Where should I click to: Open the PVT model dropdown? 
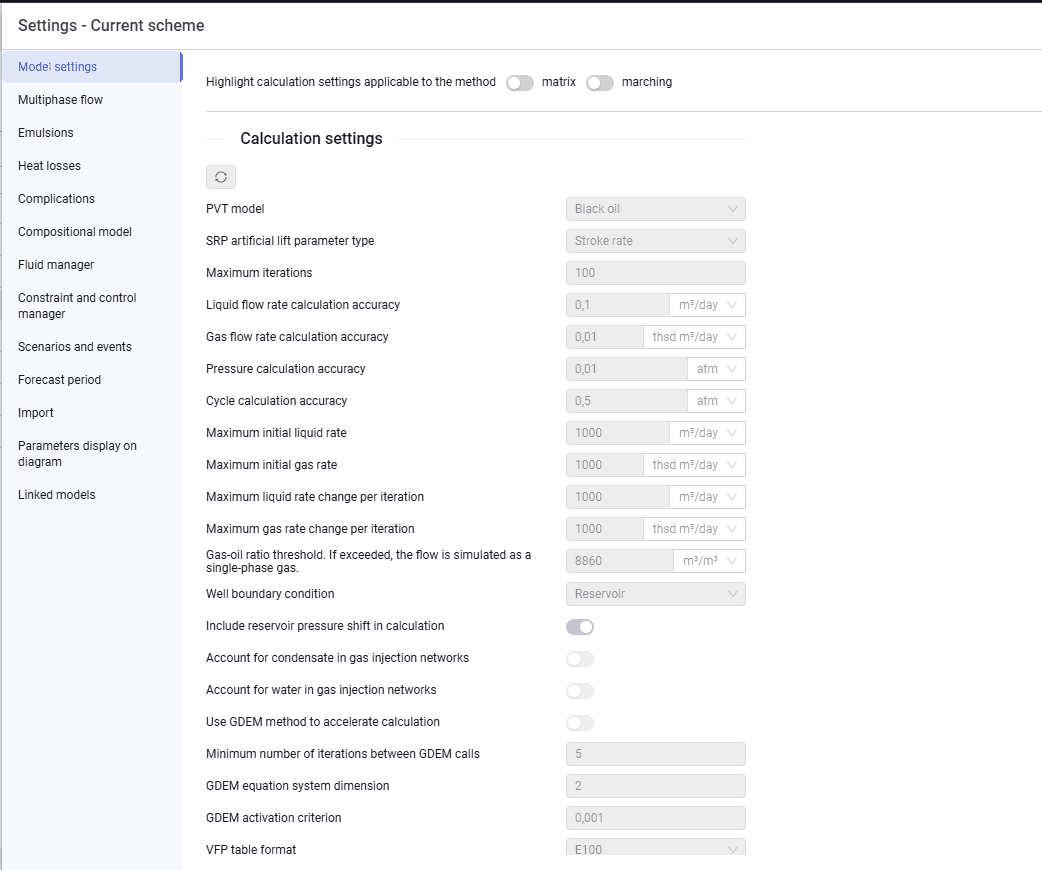pos(656,209)
